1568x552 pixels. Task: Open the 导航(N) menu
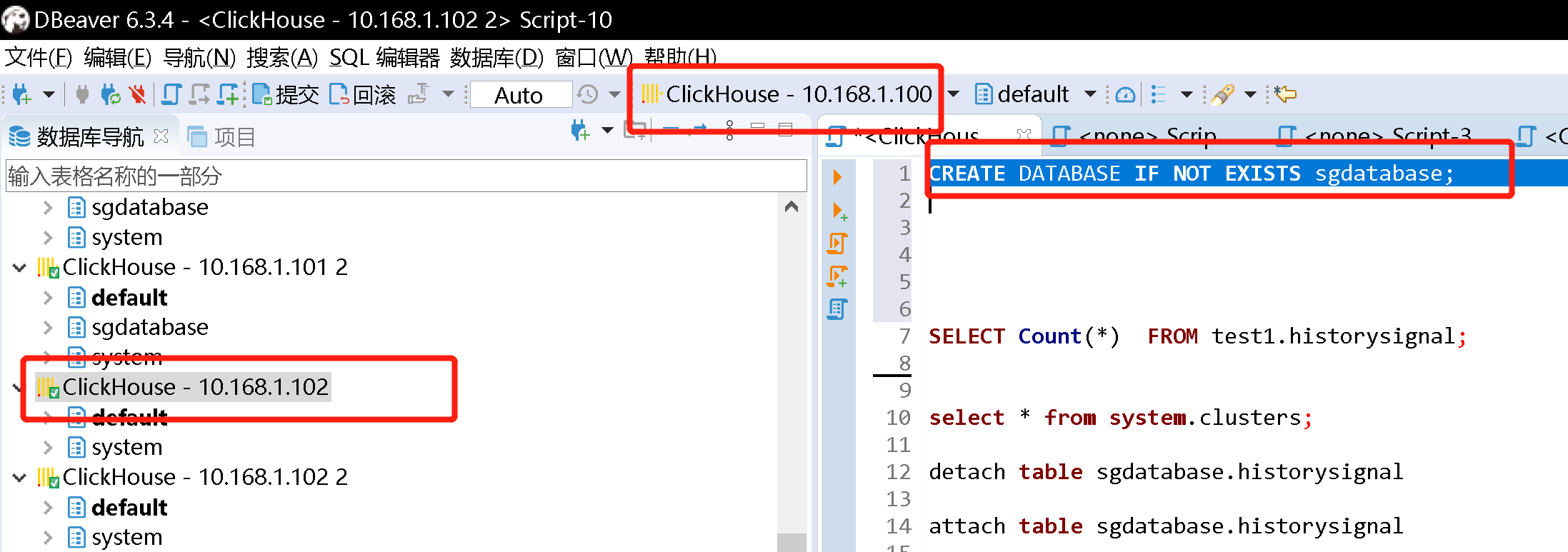click(199, 57)
